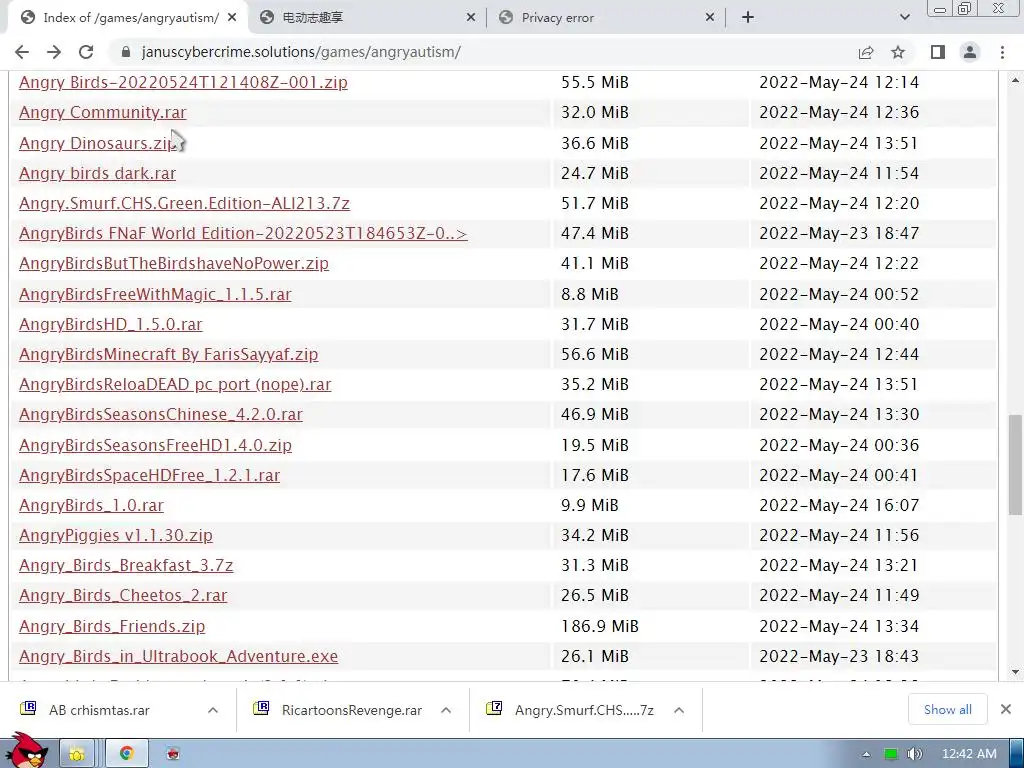1024x768 pixels.
Task: Download AngryBirdsSeasonsChinese_4.2.0.rar
Action: point(161,414)
